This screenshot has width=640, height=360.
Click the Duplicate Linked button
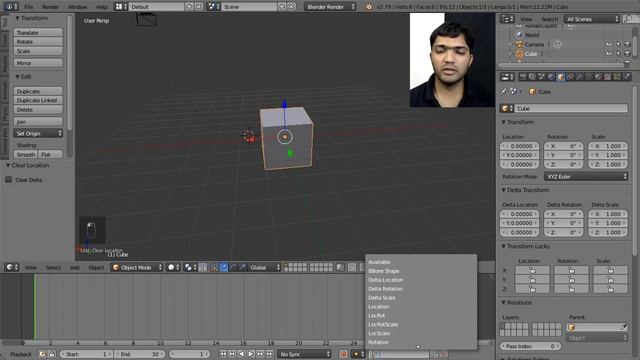pos(38,100)
